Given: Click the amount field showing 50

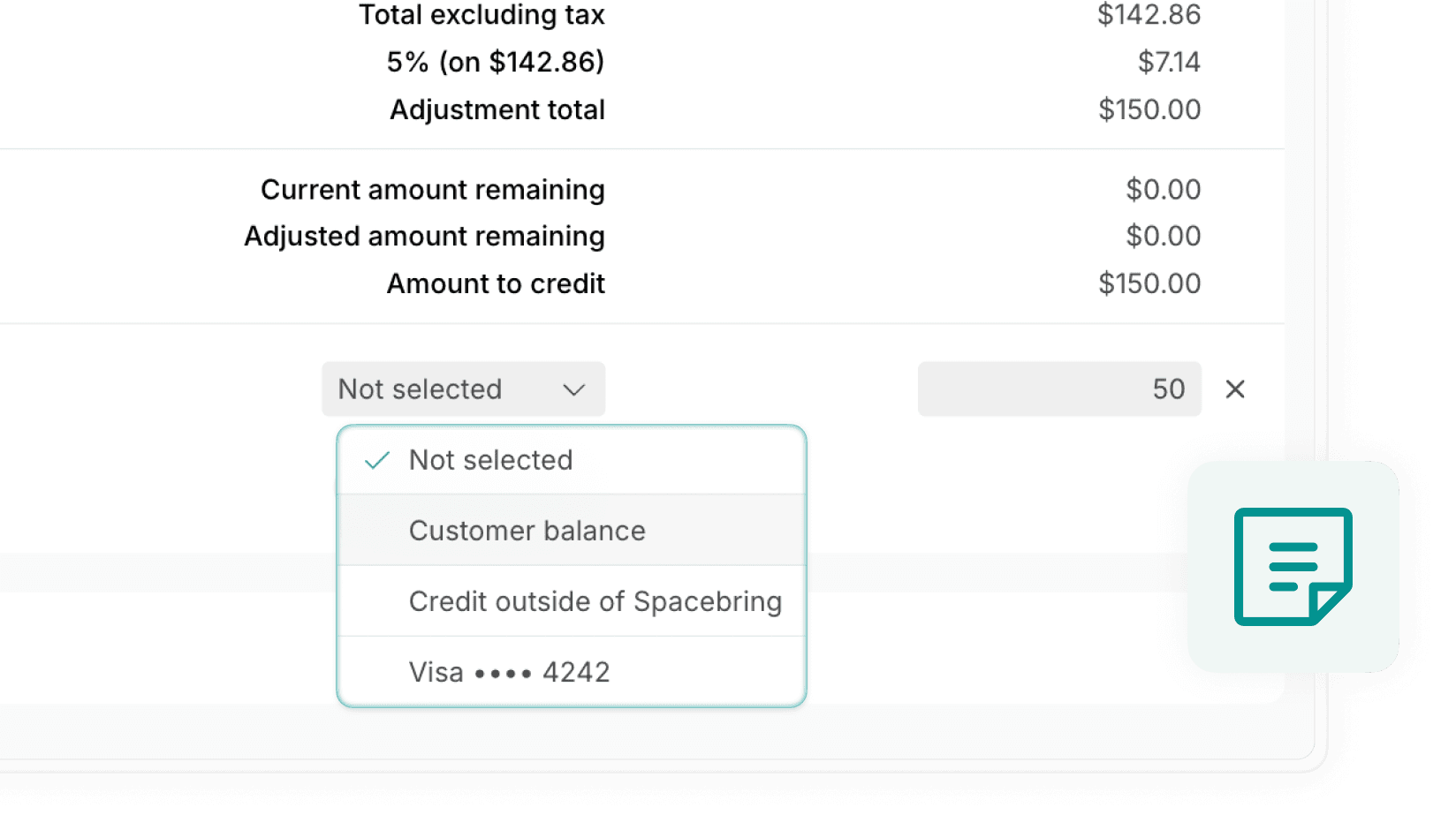Looking at the screenshot, I should (1058, 389).
